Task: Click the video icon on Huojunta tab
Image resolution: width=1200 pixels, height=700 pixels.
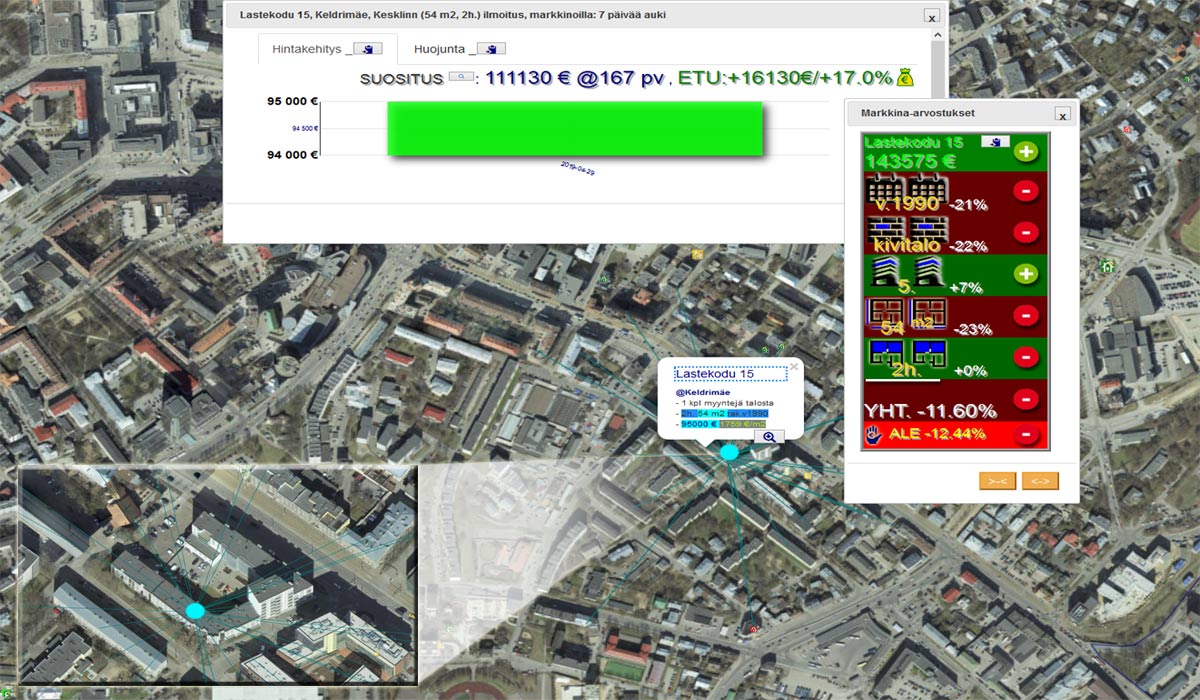Action: (491, 48)
